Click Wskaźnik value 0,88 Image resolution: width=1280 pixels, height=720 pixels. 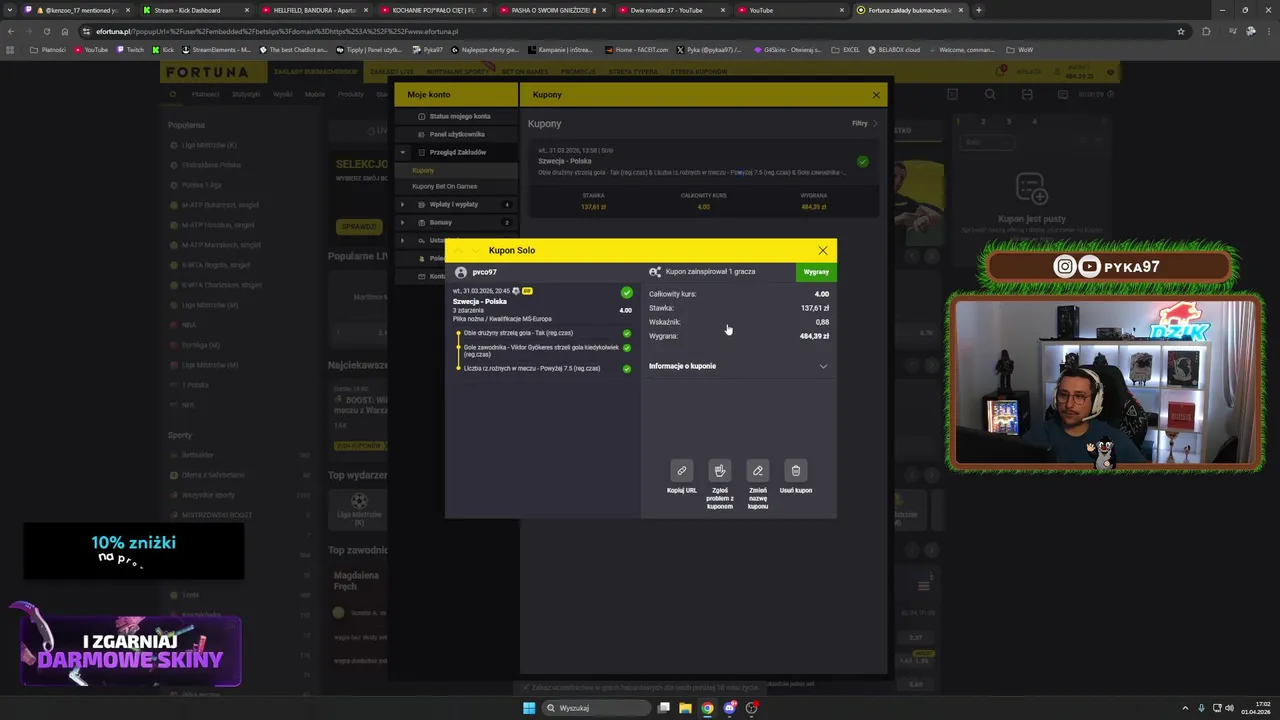pos(822,322)
